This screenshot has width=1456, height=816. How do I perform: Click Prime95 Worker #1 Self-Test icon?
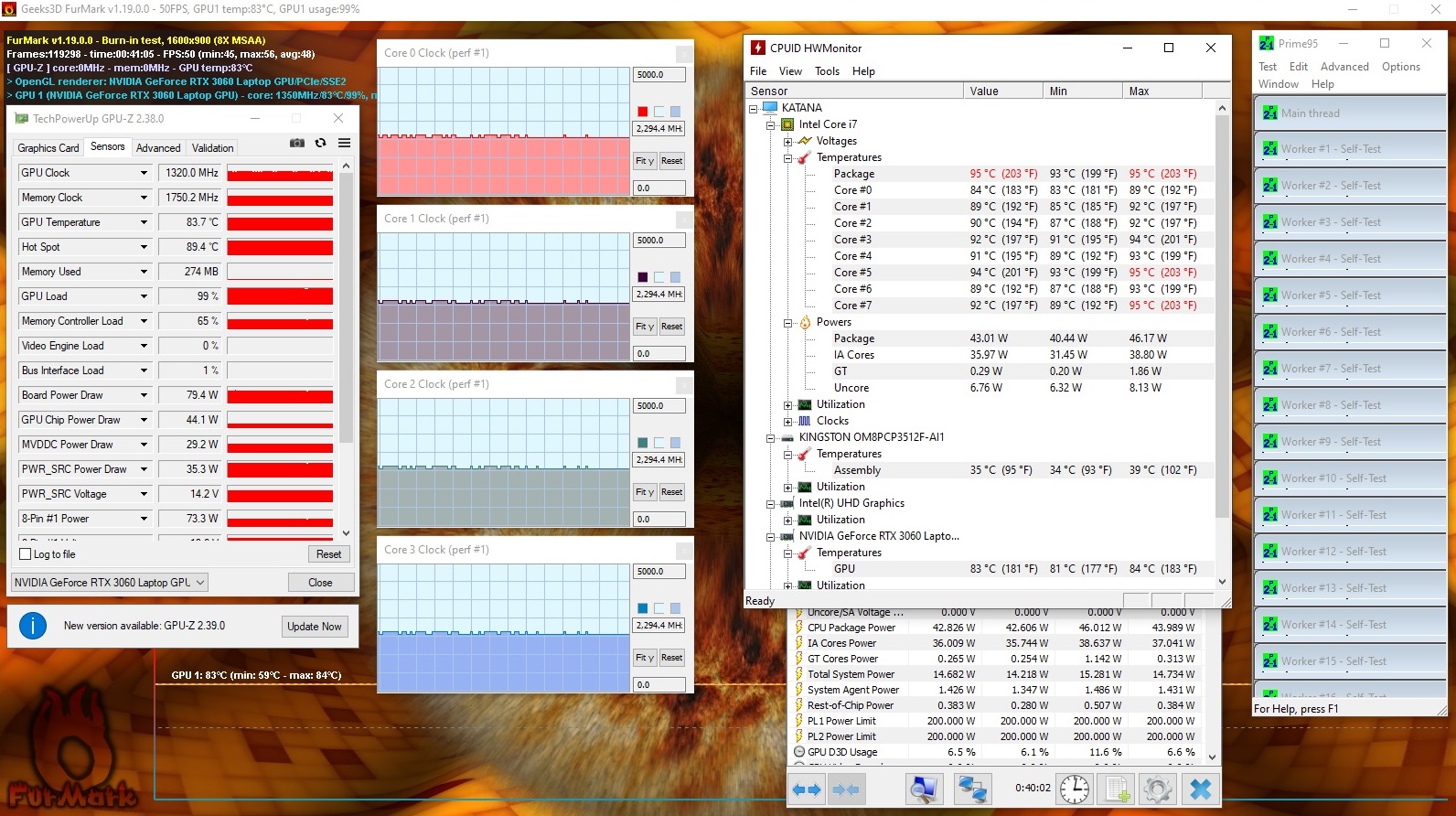pyautogui.click(x=1269, y=149)
